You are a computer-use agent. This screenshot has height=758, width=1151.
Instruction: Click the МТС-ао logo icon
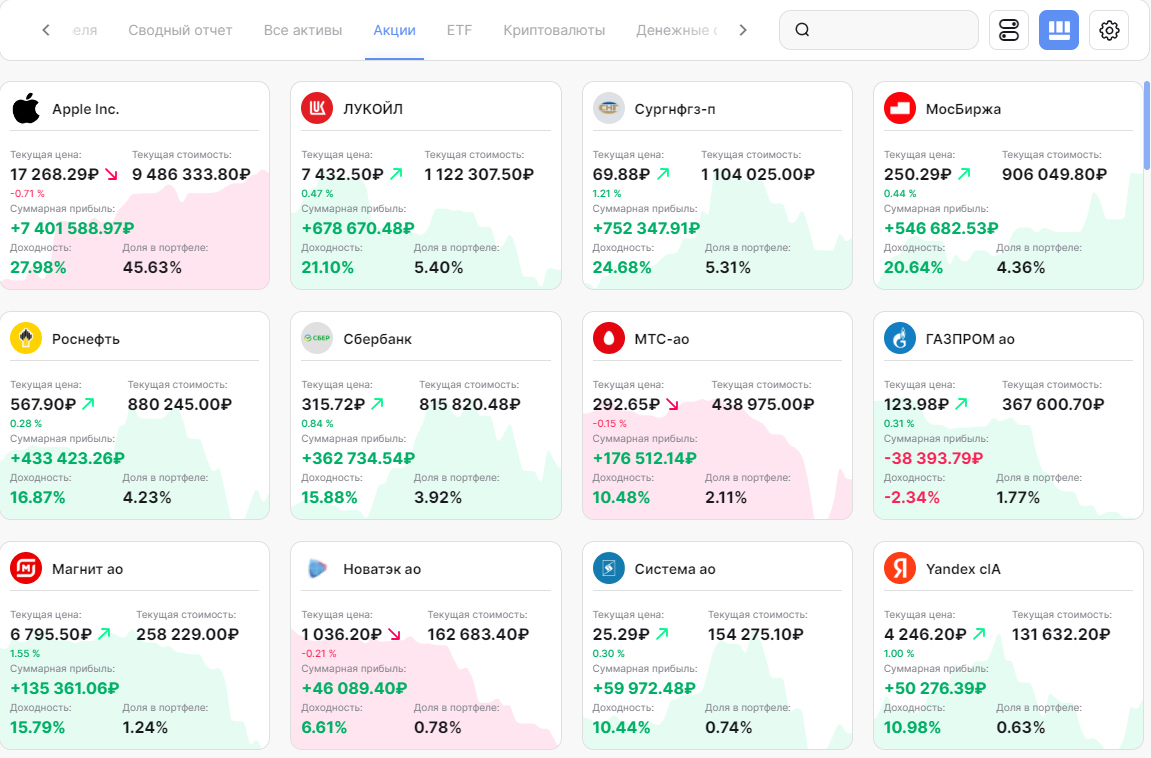[x=609, y=338]
